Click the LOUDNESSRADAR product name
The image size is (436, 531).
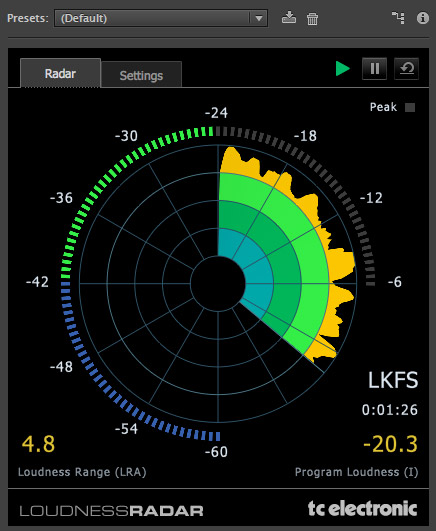coord(111,511)
